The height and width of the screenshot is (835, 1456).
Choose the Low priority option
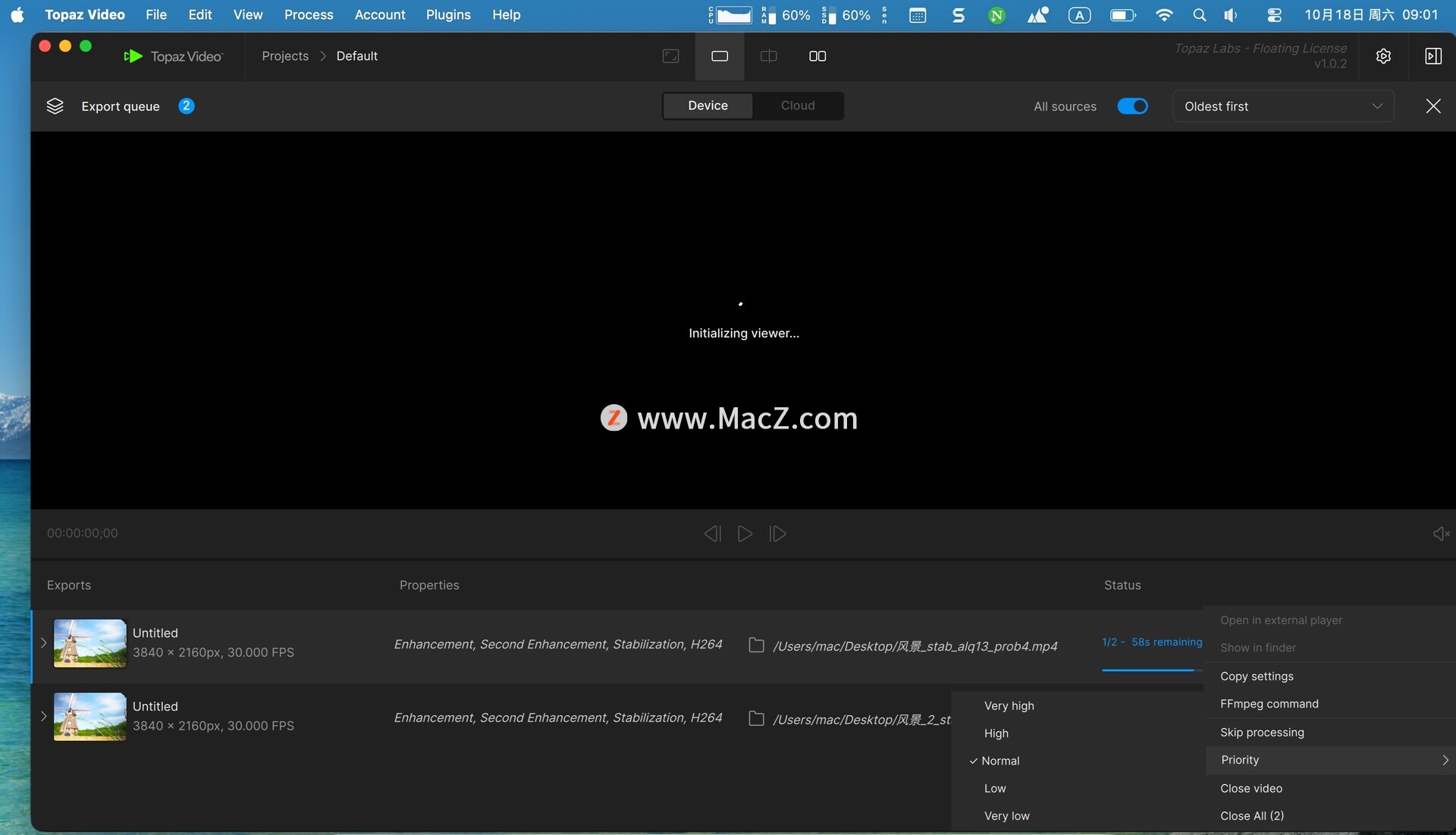[995, 789]
